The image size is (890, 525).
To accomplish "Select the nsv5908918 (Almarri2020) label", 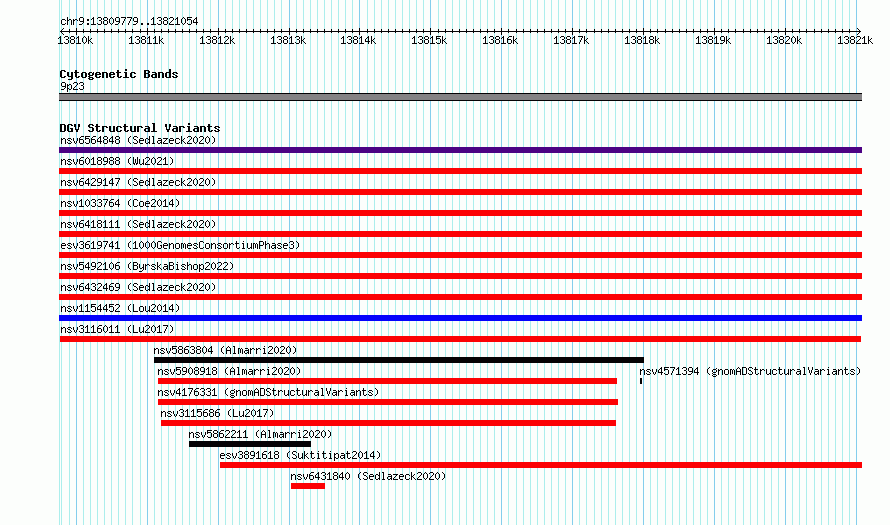I will [229, 371].
